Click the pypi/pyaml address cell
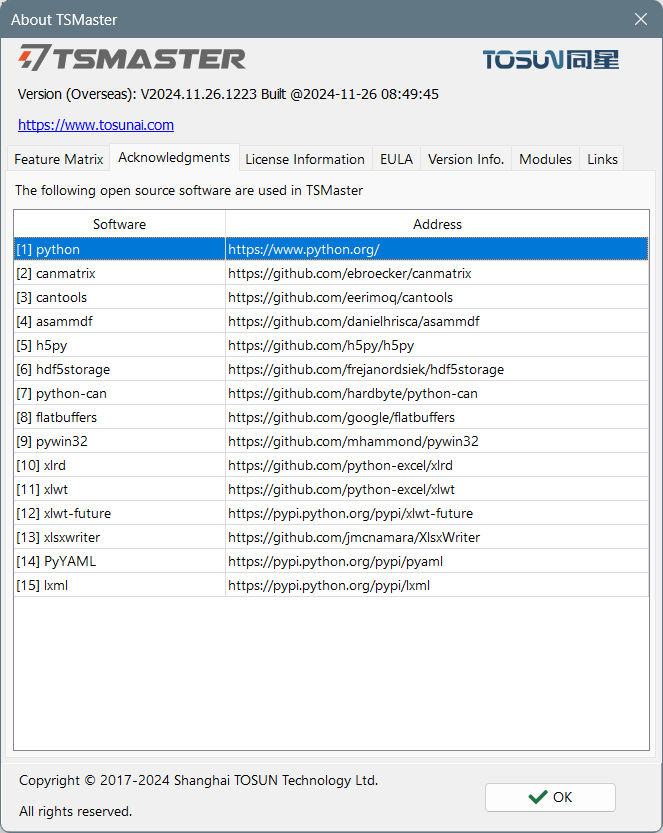Image resolution: width=663 pixels, height=833 pixels. click(x=437, y=561)
